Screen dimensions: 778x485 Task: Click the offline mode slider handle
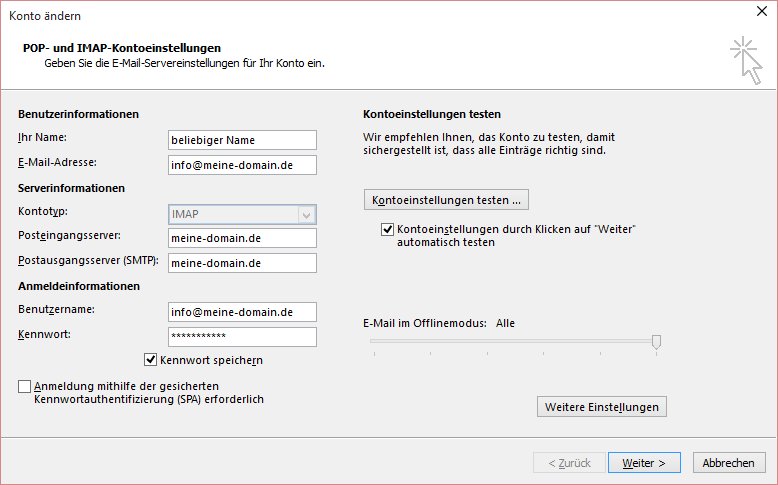tap(656, 342)
